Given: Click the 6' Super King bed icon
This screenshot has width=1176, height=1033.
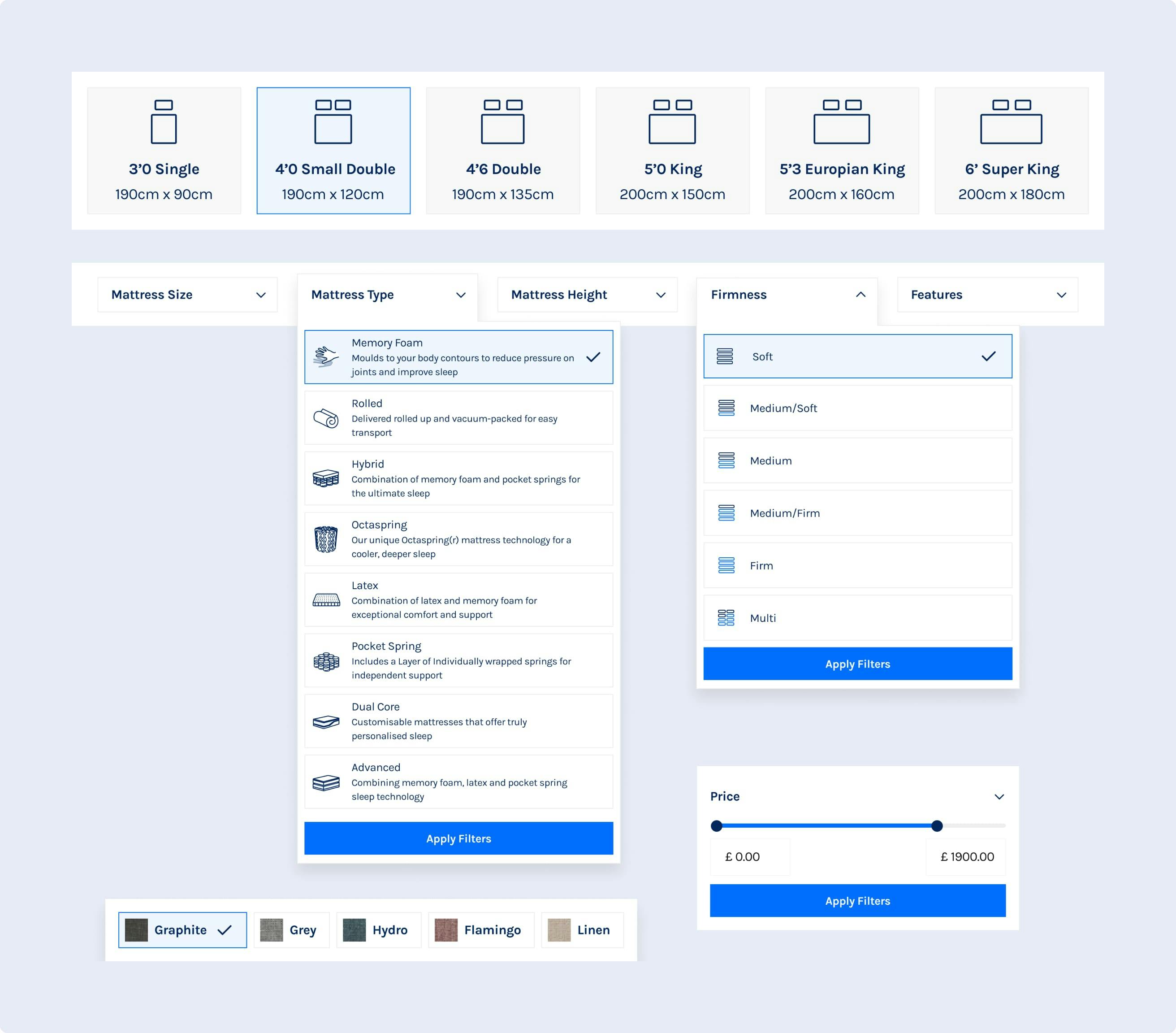Looking at the screenshot, I should (1011, 122).
